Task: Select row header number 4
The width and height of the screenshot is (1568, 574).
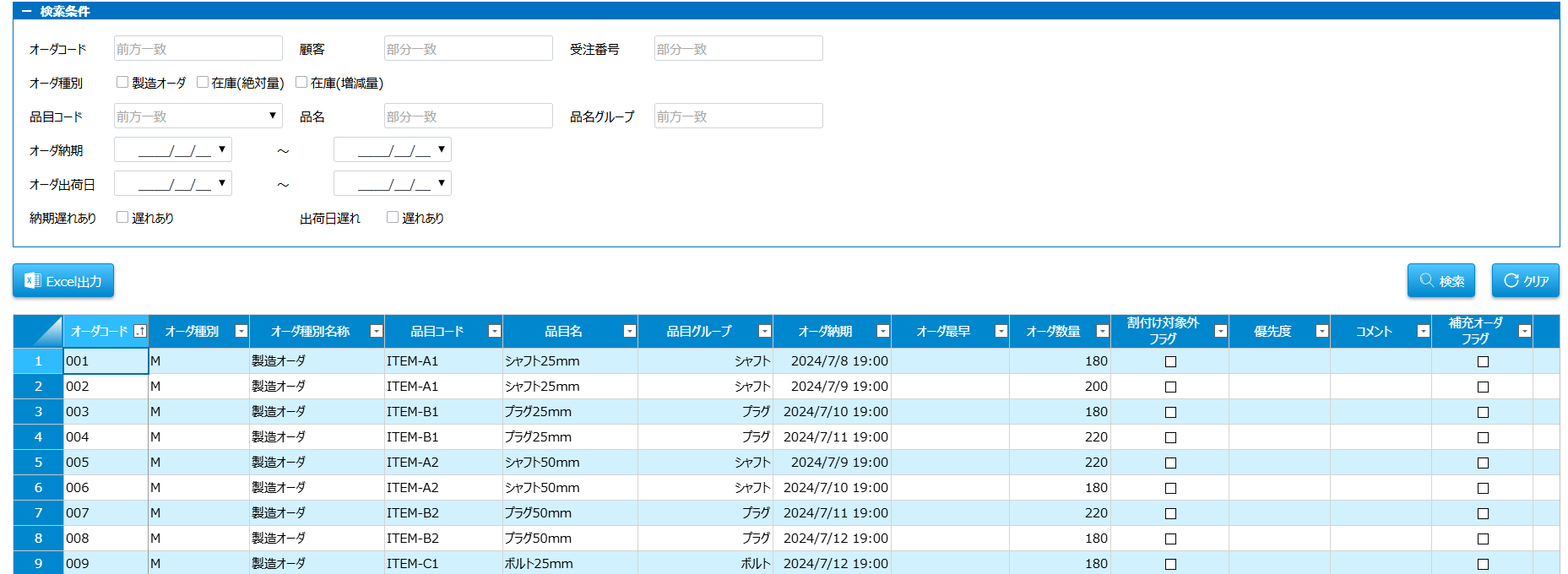Action: [x=38, y=436]
